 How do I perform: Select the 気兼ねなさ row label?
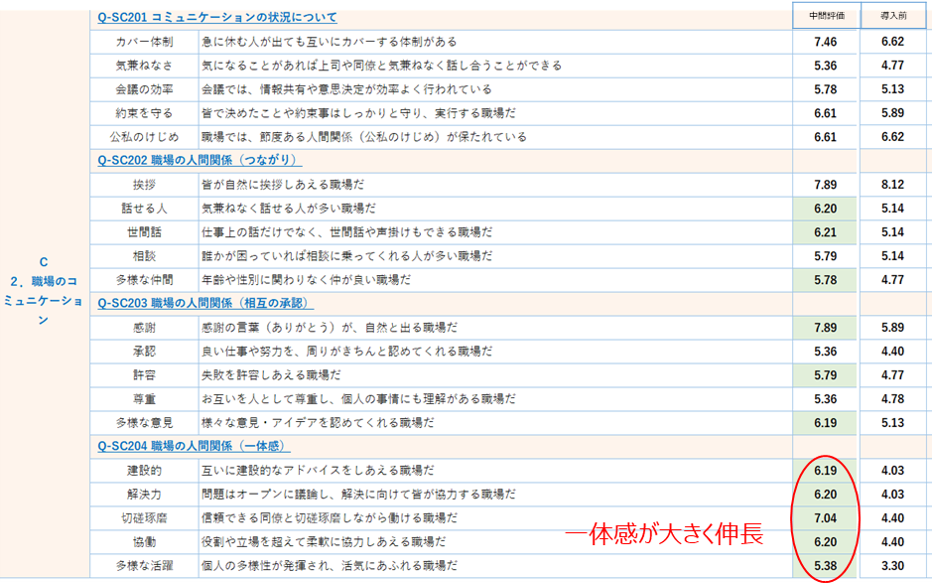coord(144,65)
